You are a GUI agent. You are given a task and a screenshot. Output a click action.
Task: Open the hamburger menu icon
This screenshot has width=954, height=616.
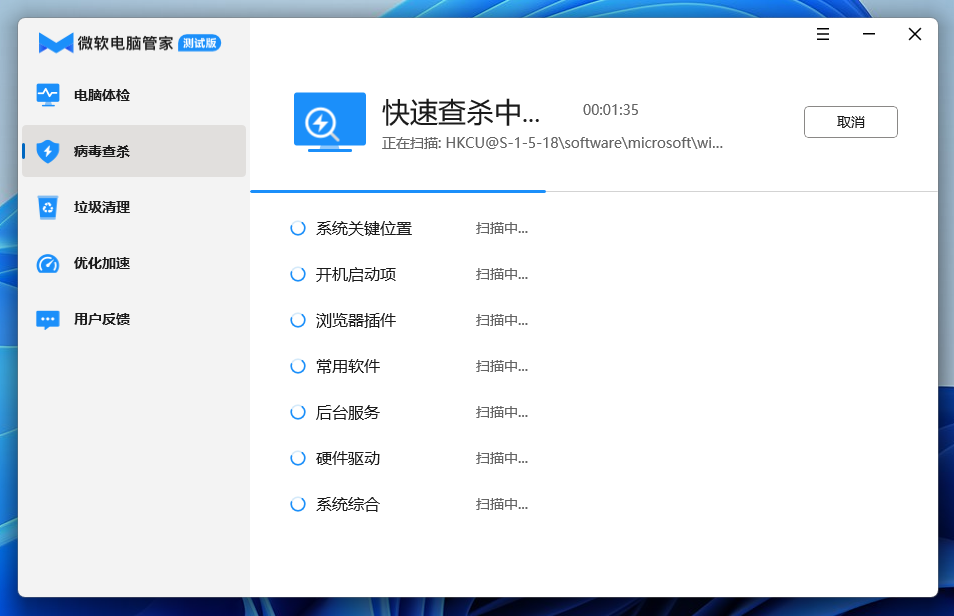click(823, 34)
